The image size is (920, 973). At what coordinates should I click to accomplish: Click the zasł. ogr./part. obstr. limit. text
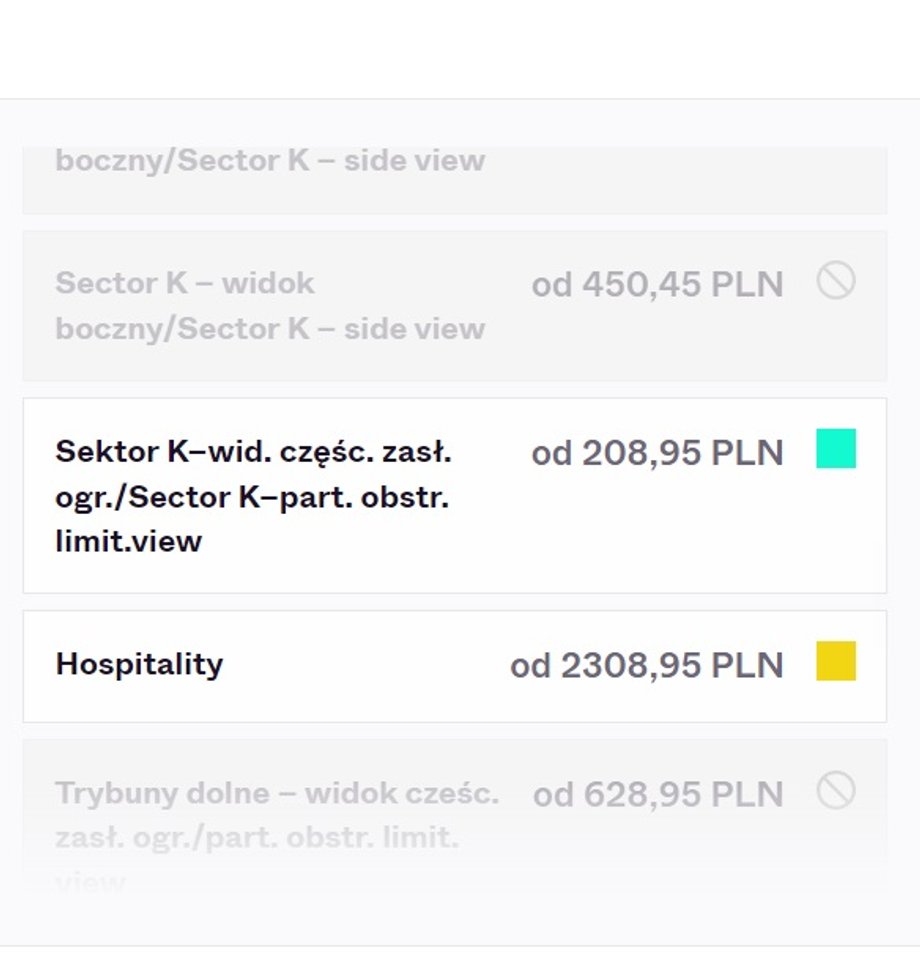(257, 838)
